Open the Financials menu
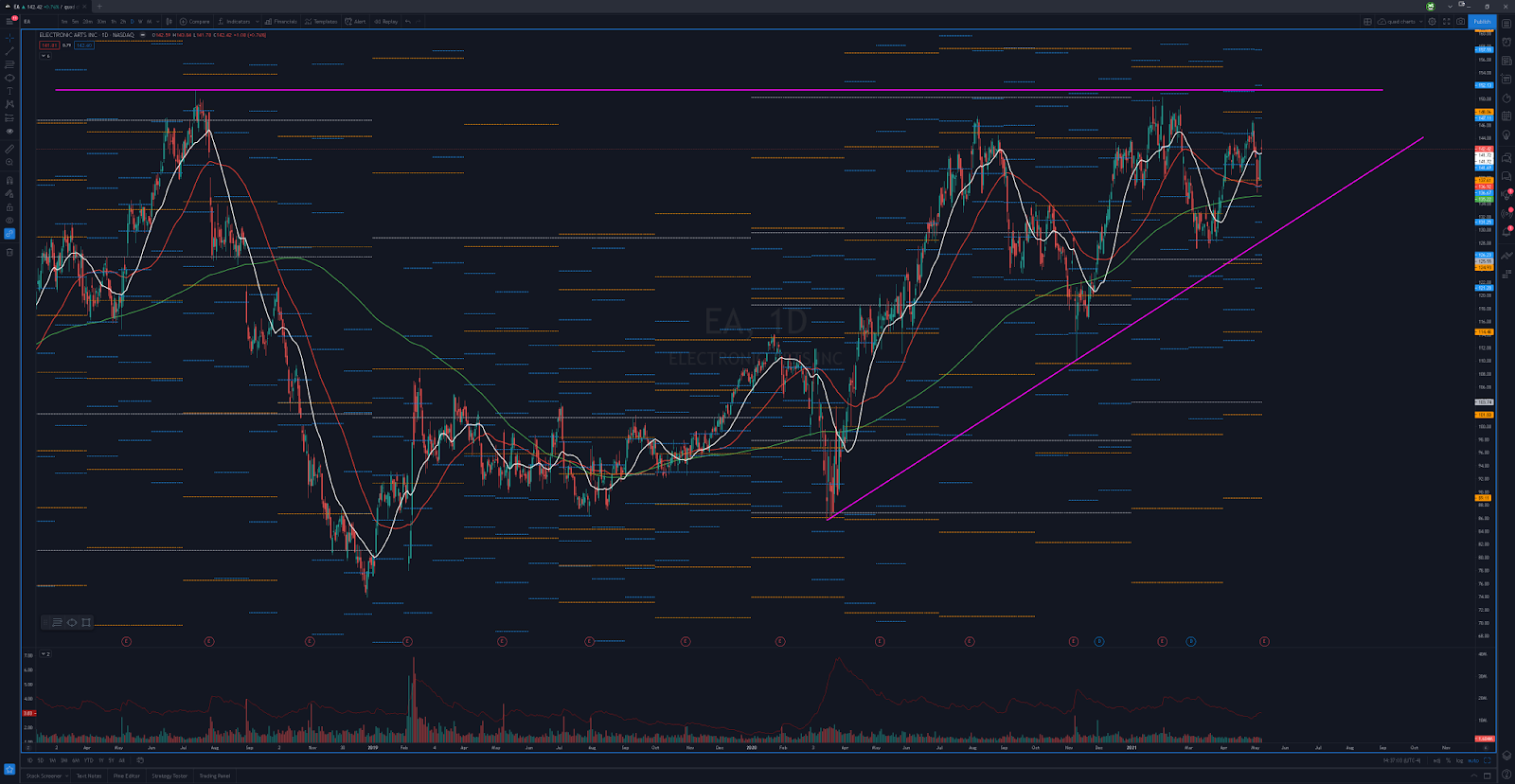Viewport: 1515px width, 784px height. [x=281, y=21]
